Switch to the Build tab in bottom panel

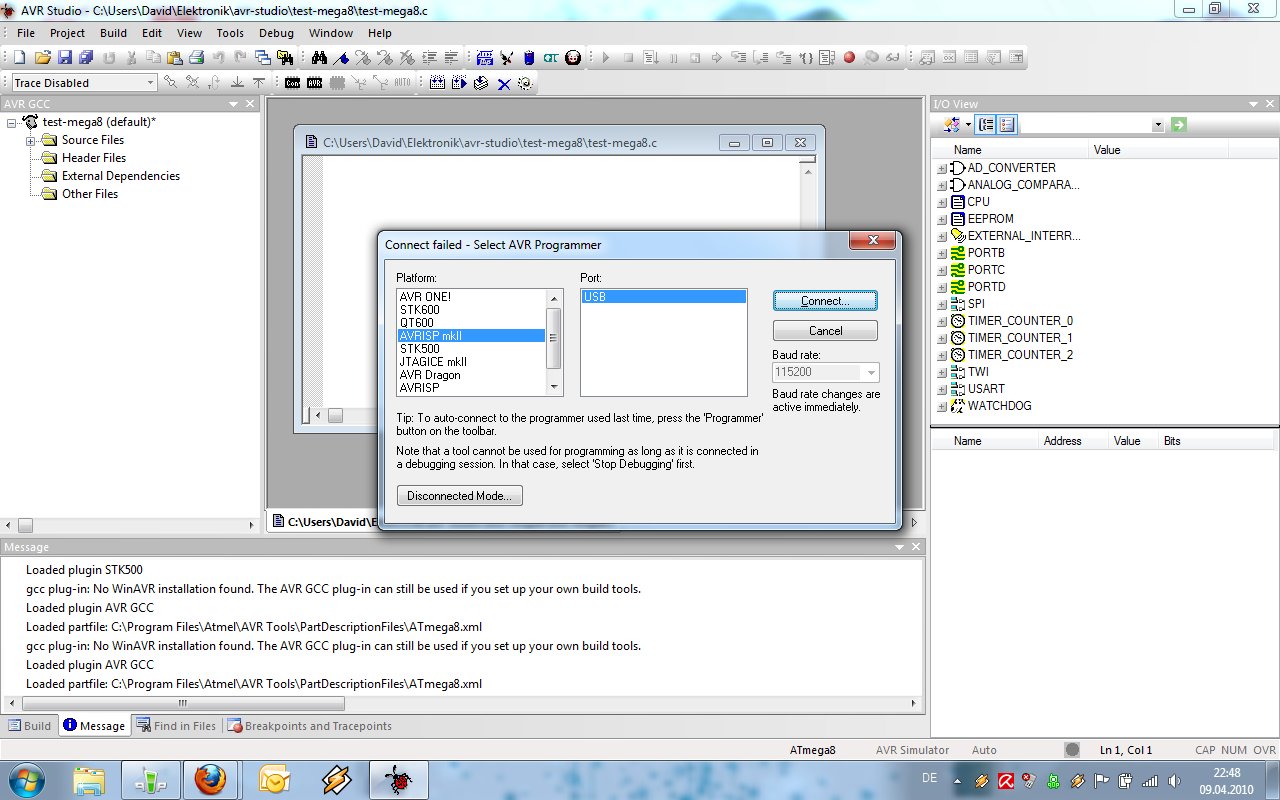(30, 726)
